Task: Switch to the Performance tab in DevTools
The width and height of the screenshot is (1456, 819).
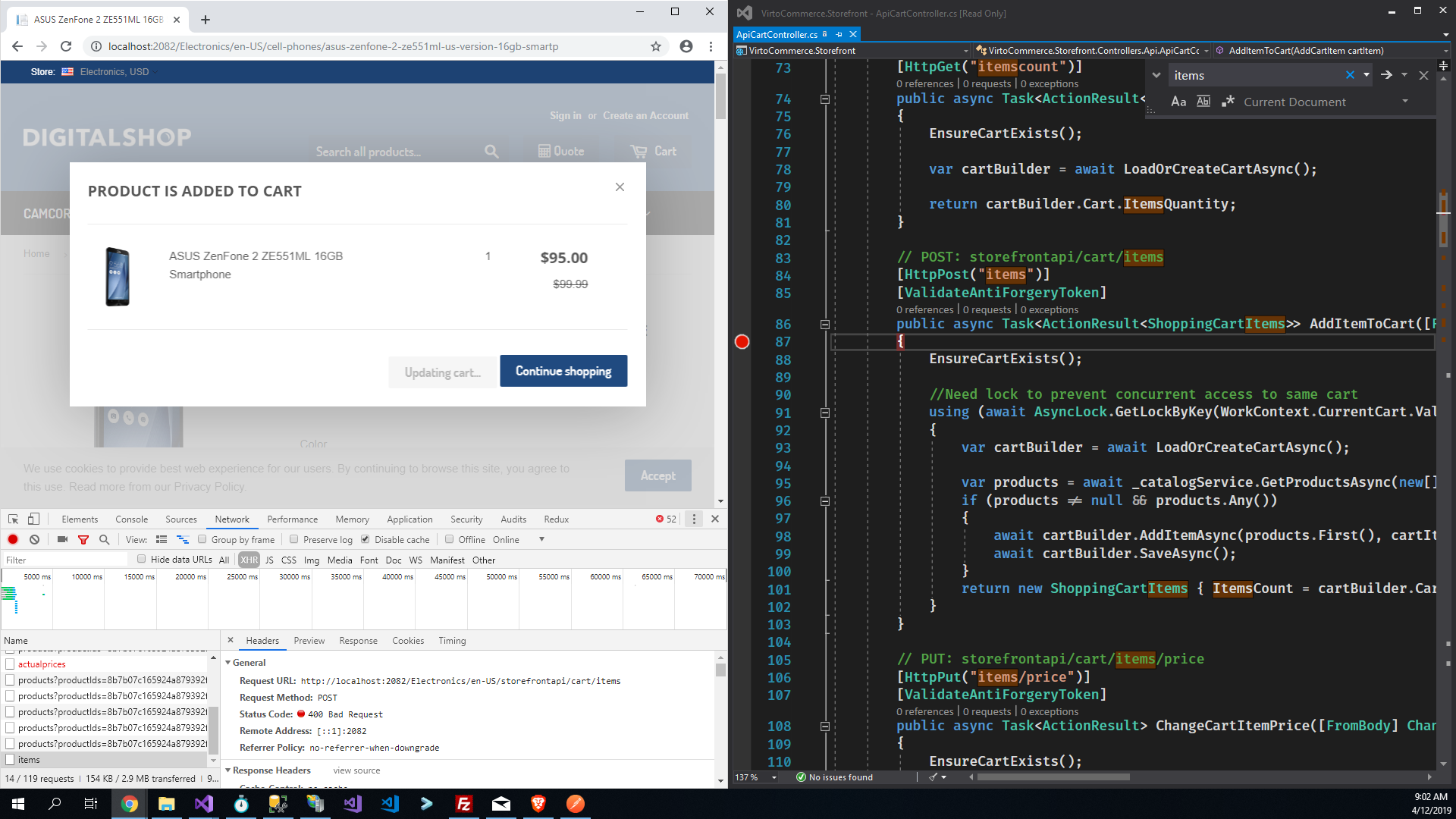Action: (x=292, y=519)
